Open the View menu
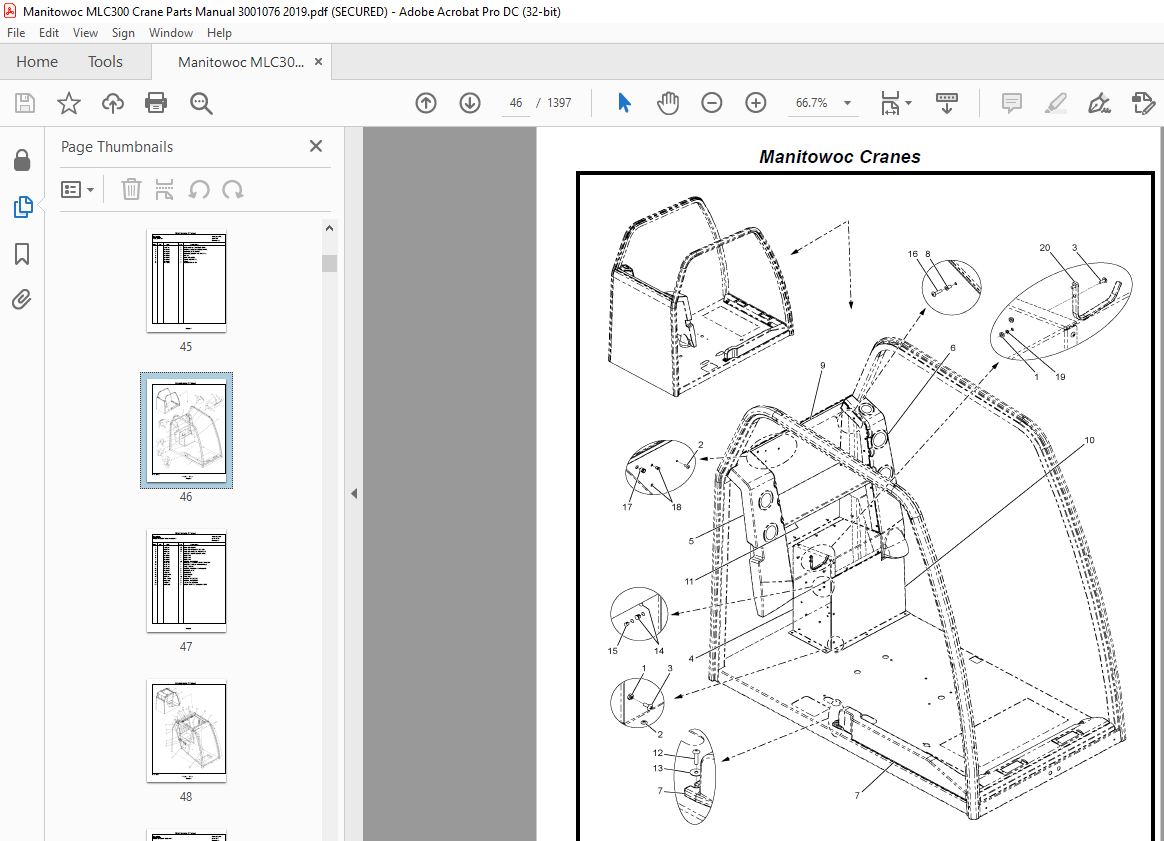 85,33
